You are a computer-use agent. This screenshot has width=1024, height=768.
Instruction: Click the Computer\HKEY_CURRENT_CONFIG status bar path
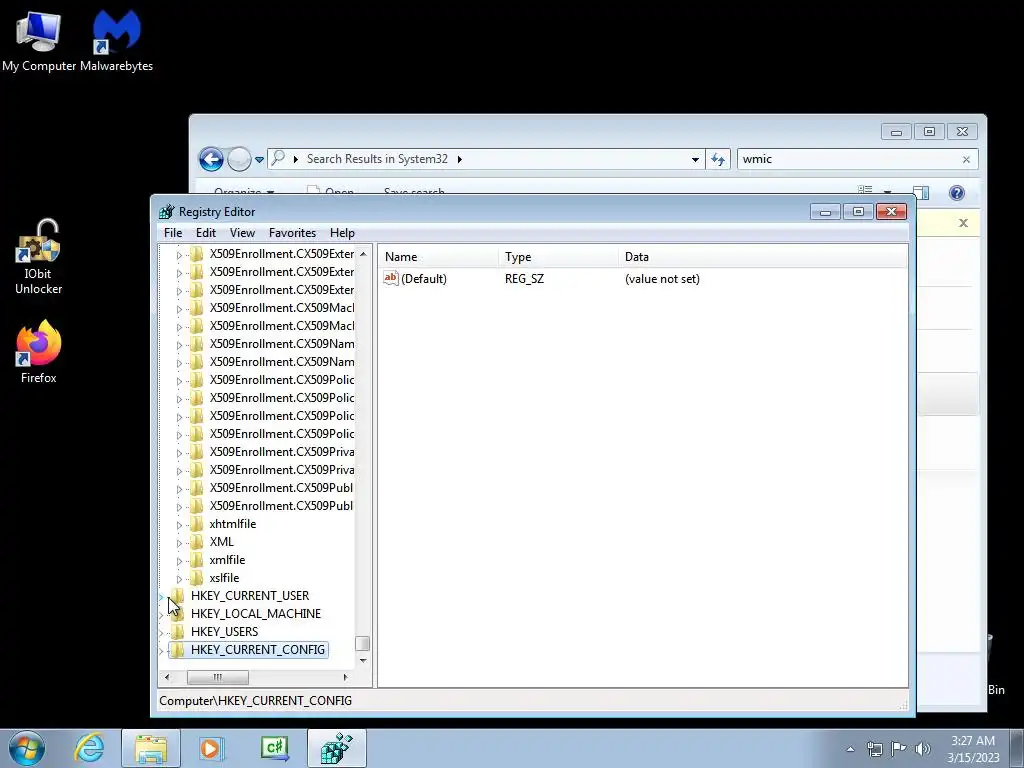pyautogui.click(x=255, y=701)
